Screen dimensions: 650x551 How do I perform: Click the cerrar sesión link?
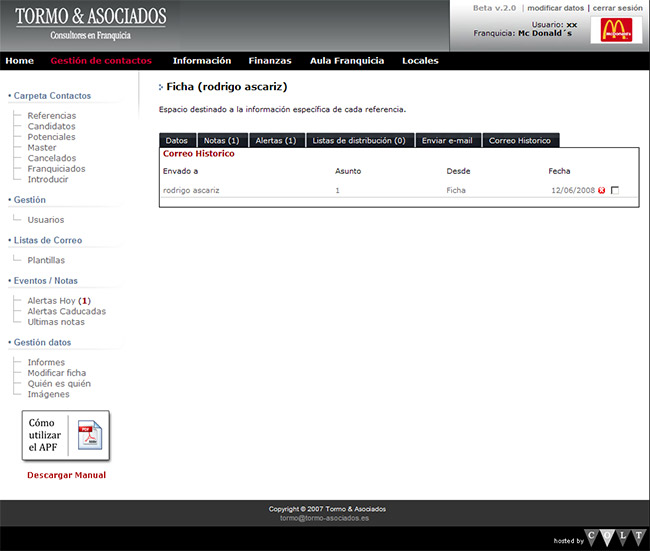coord(617,7)
